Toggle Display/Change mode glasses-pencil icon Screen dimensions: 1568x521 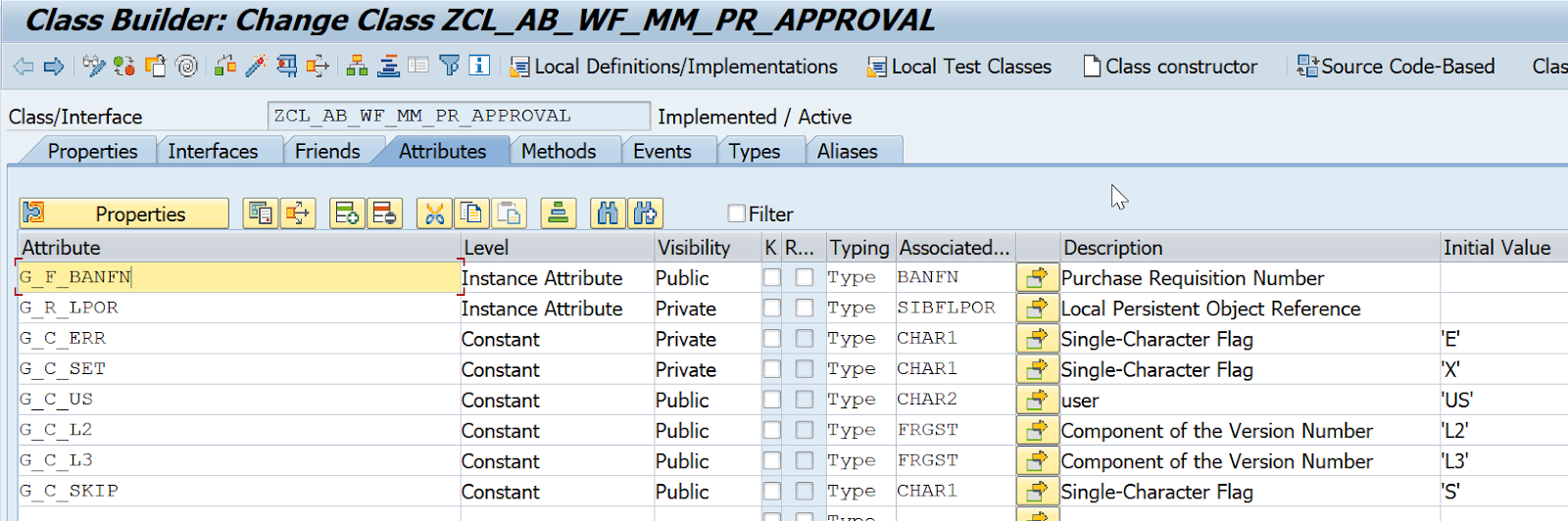click(x=93, y=67)
